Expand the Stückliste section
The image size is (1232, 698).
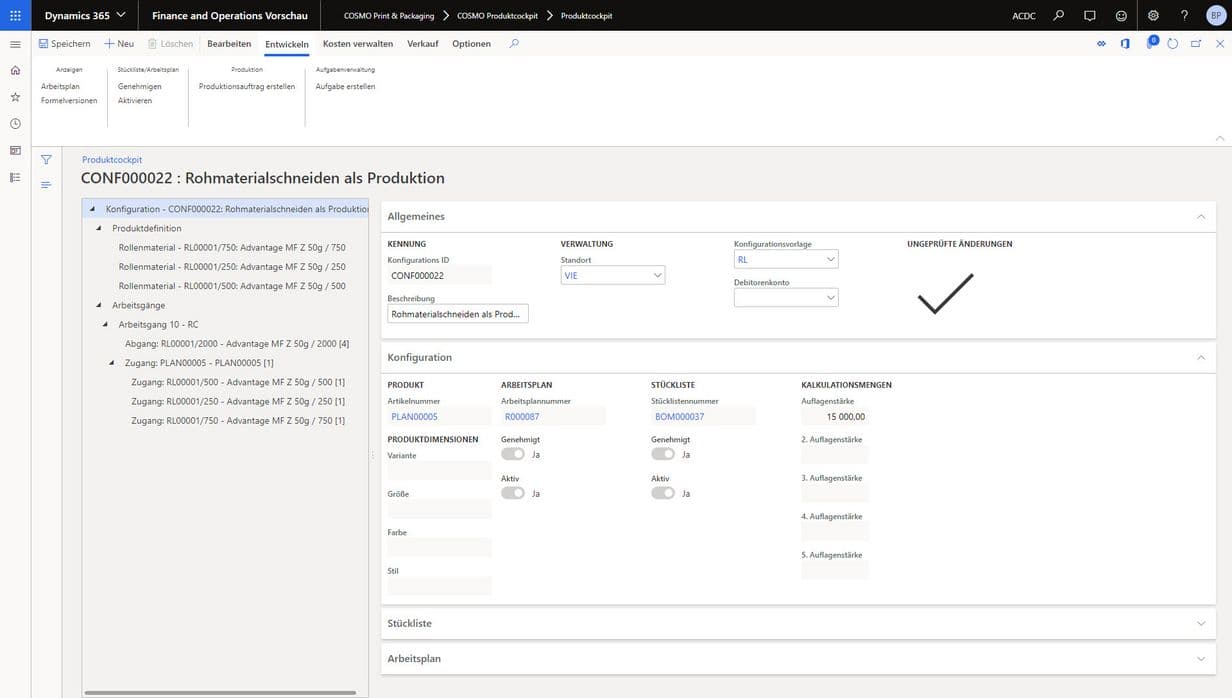(x=1201, y=623)
